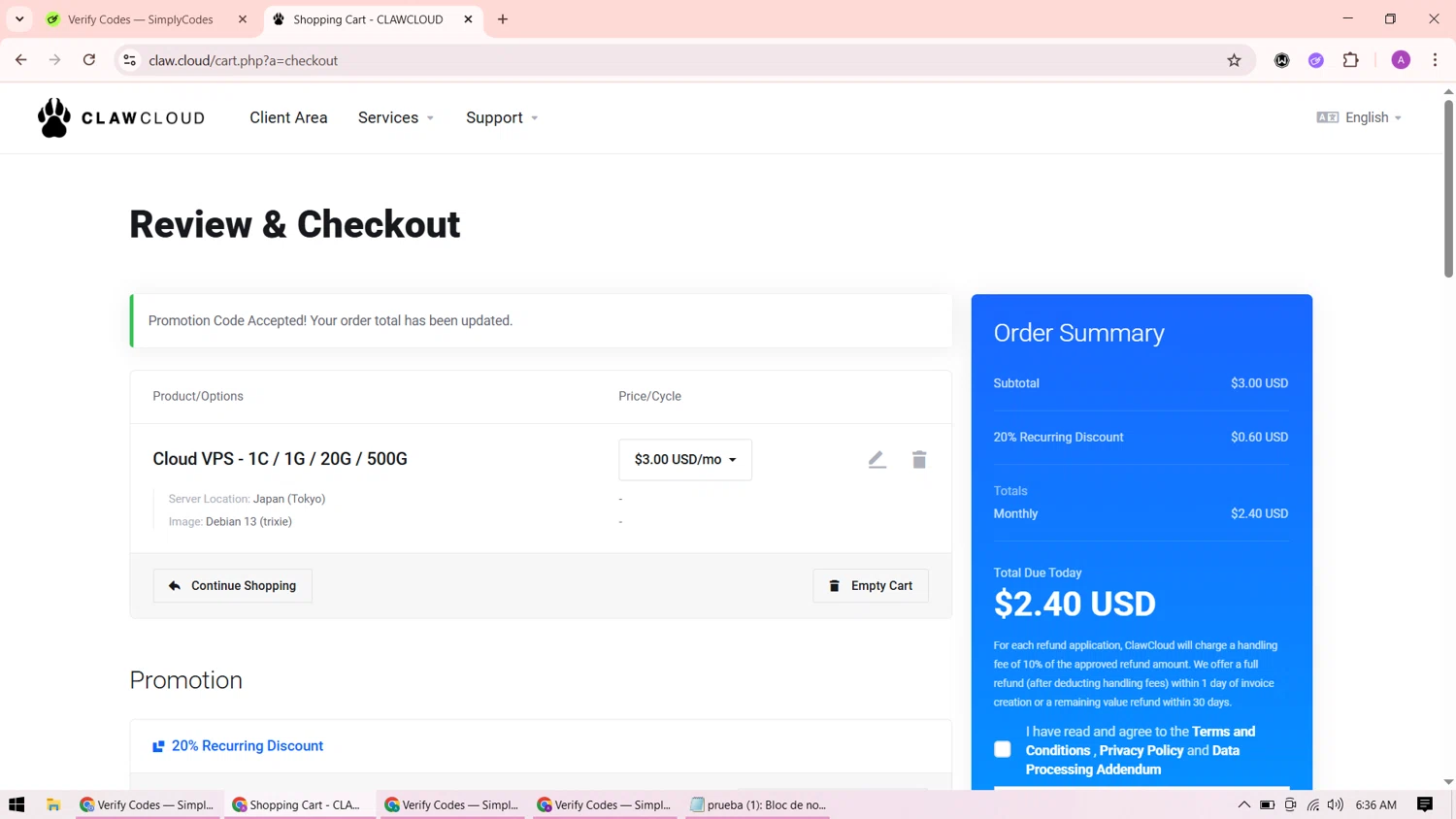This screenshot has height=819, width=1456.
Task: Open the English language selector
Action: (1359, 117)
